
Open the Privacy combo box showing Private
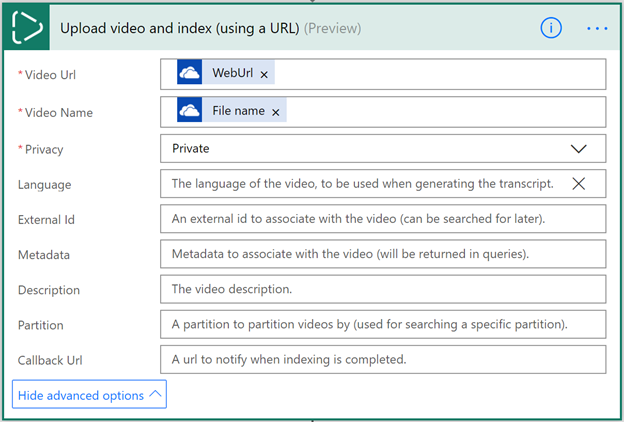(x=360, y=148)
